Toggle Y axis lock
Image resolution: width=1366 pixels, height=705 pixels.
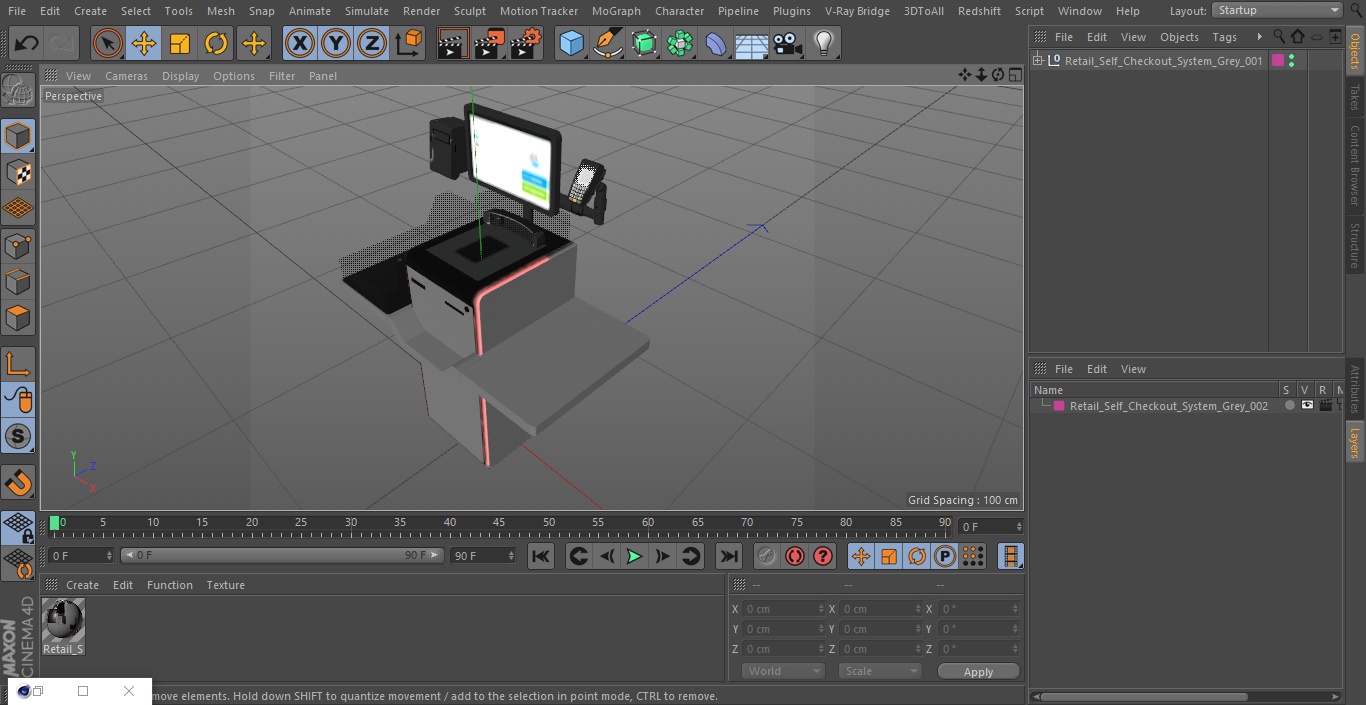pyautogui.click(x=336, y=44)
